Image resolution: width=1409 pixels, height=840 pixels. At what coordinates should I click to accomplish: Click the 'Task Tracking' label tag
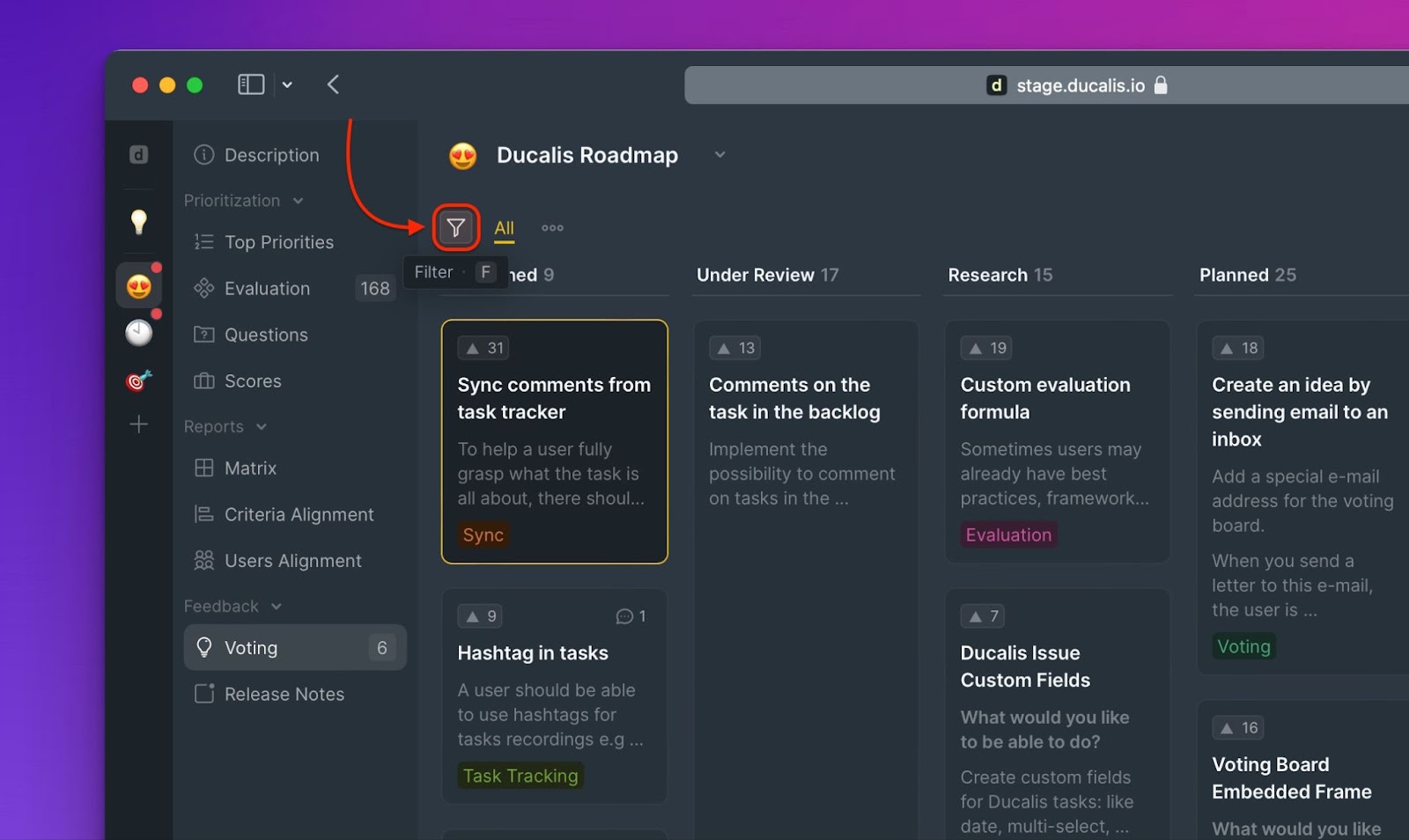tap(520, 776)
